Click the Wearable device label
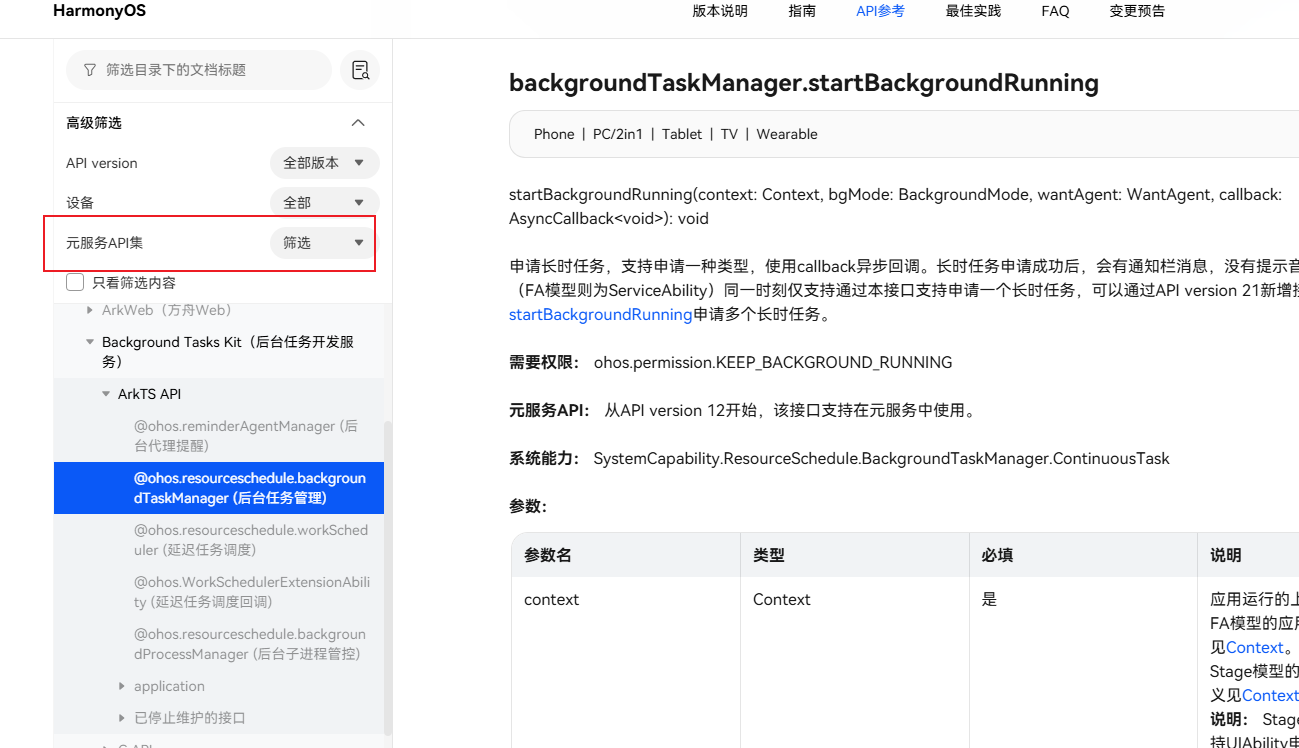Image resolution: width=1299 pixels, height=748 pixels. click(x=787, y=134)
